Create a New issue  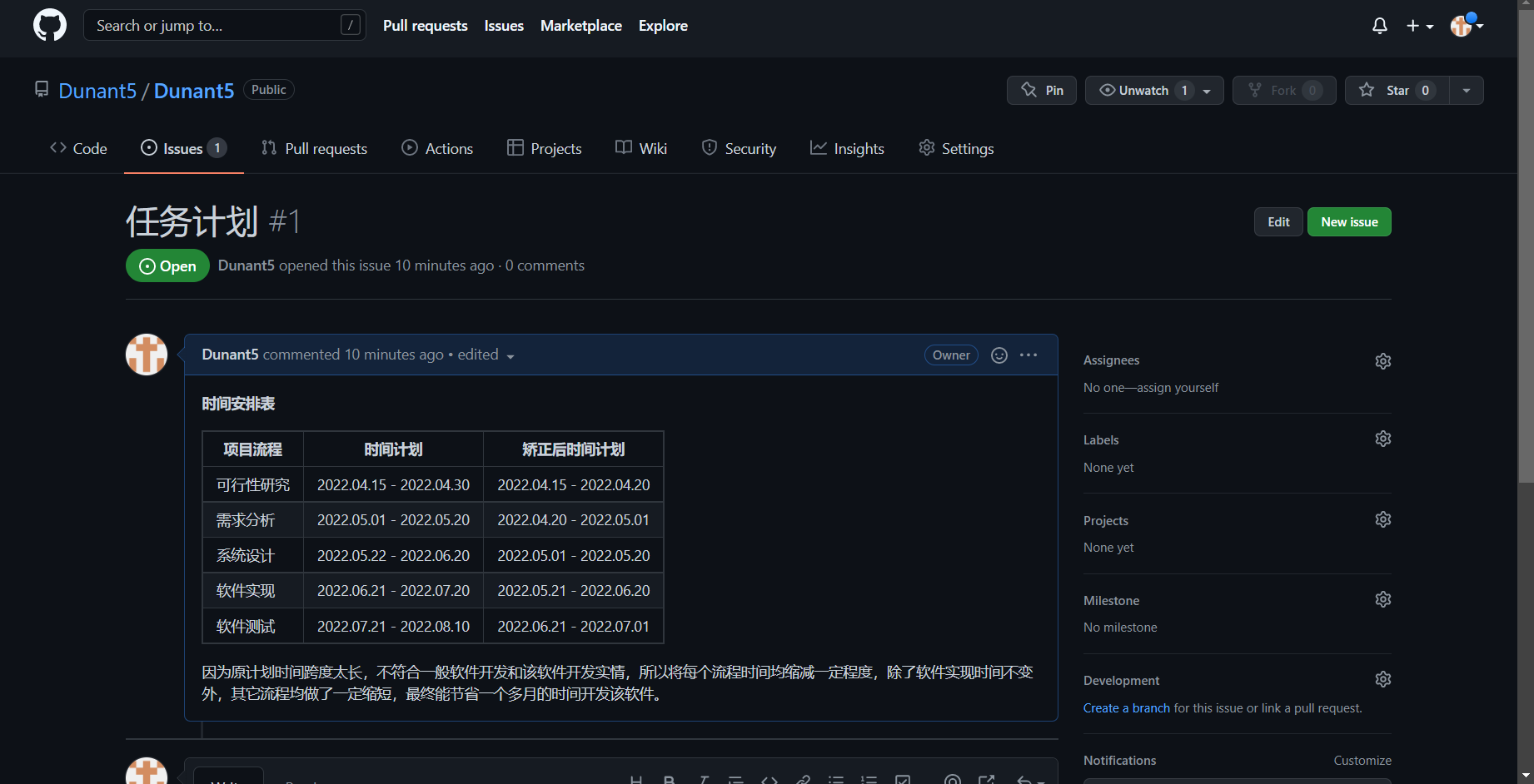(x=1349, y=222)
